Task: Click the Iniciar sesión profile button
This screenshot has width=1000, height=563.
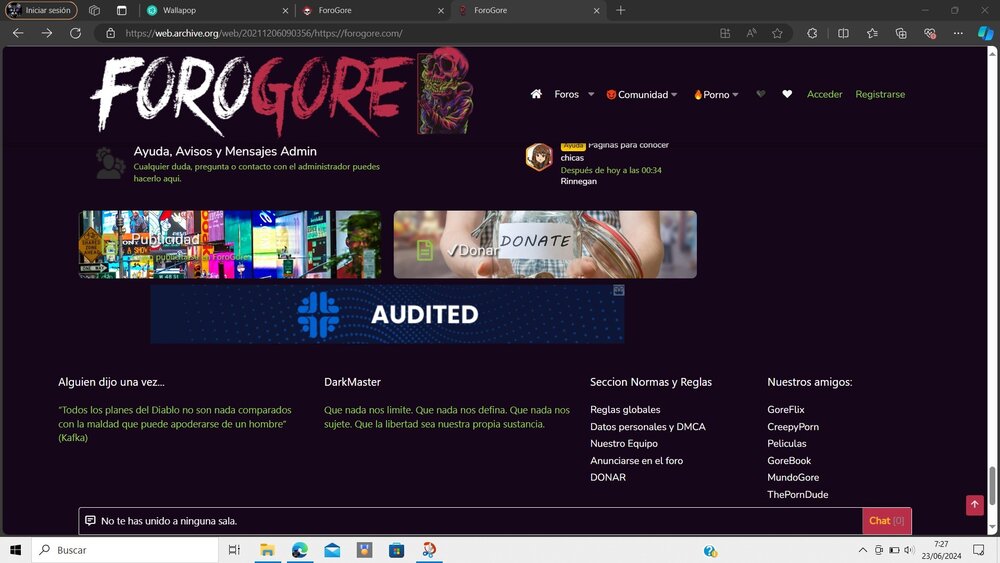Action: (41, 10)
